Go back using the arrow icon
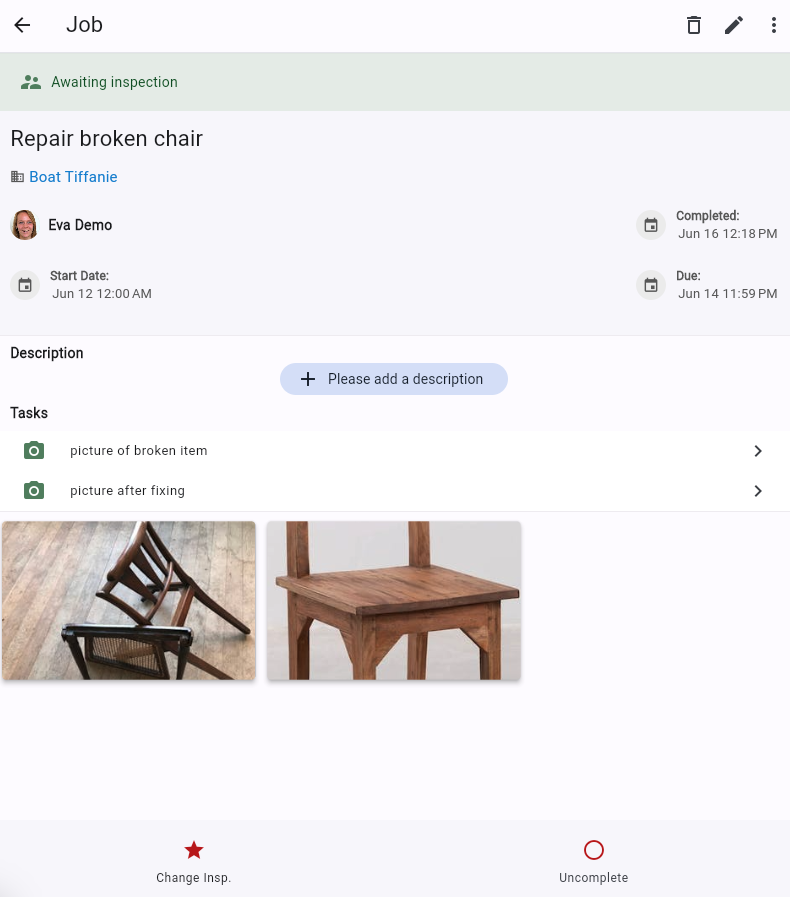 tap(22, 26)
